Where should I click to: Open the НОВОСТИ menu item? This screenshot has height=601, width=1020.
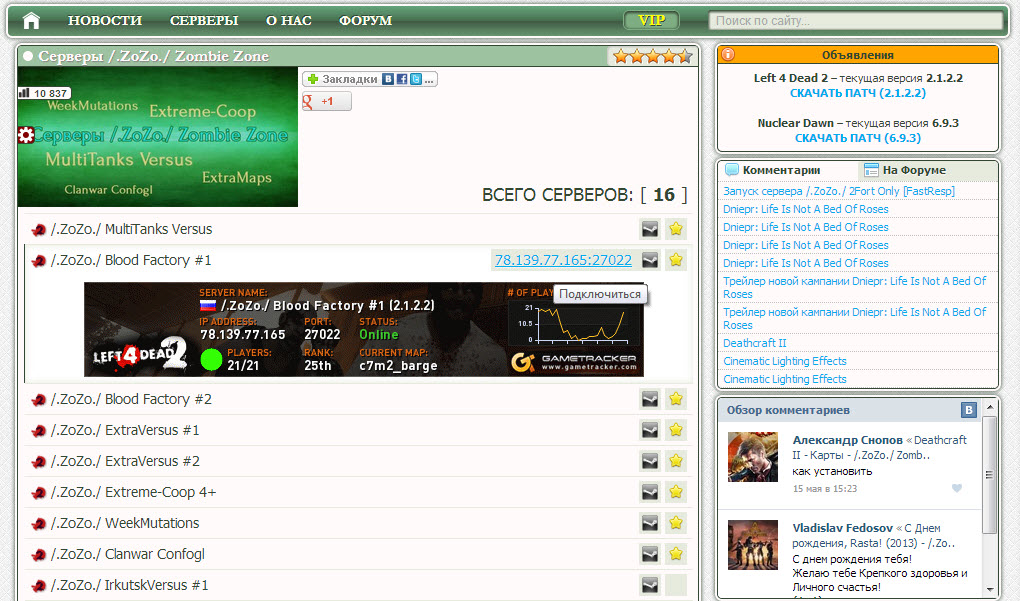[105, 20]
